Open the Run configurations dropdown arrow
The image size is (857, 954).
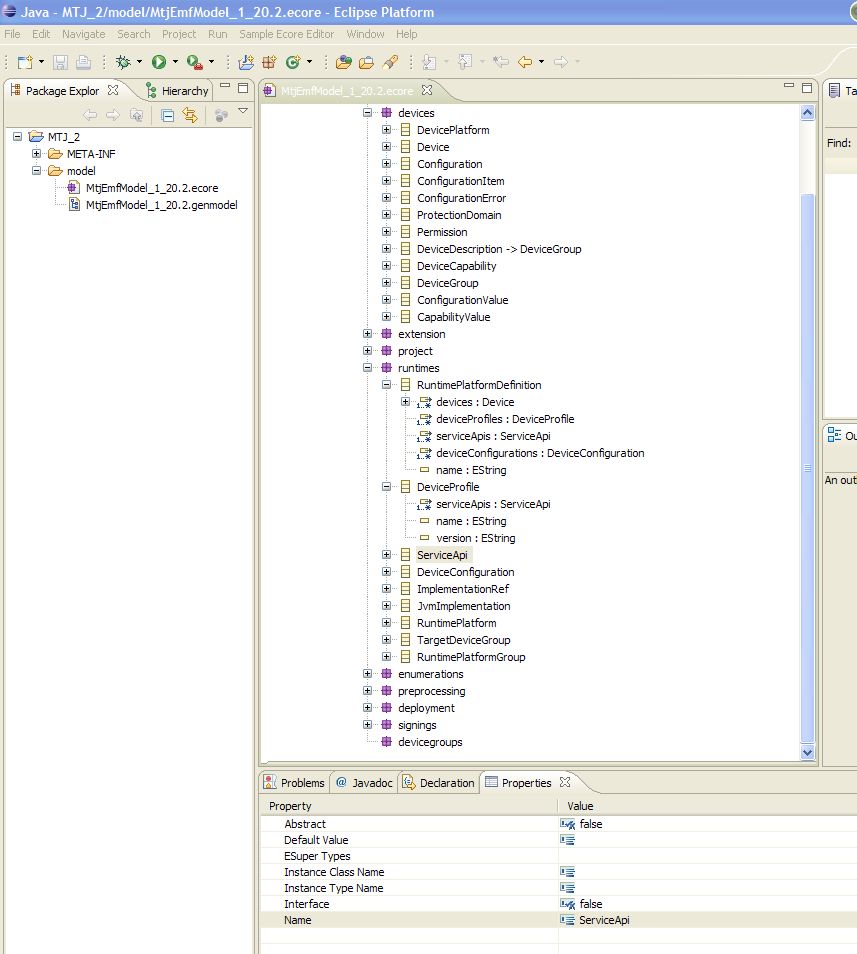click(x=175, y=61)
